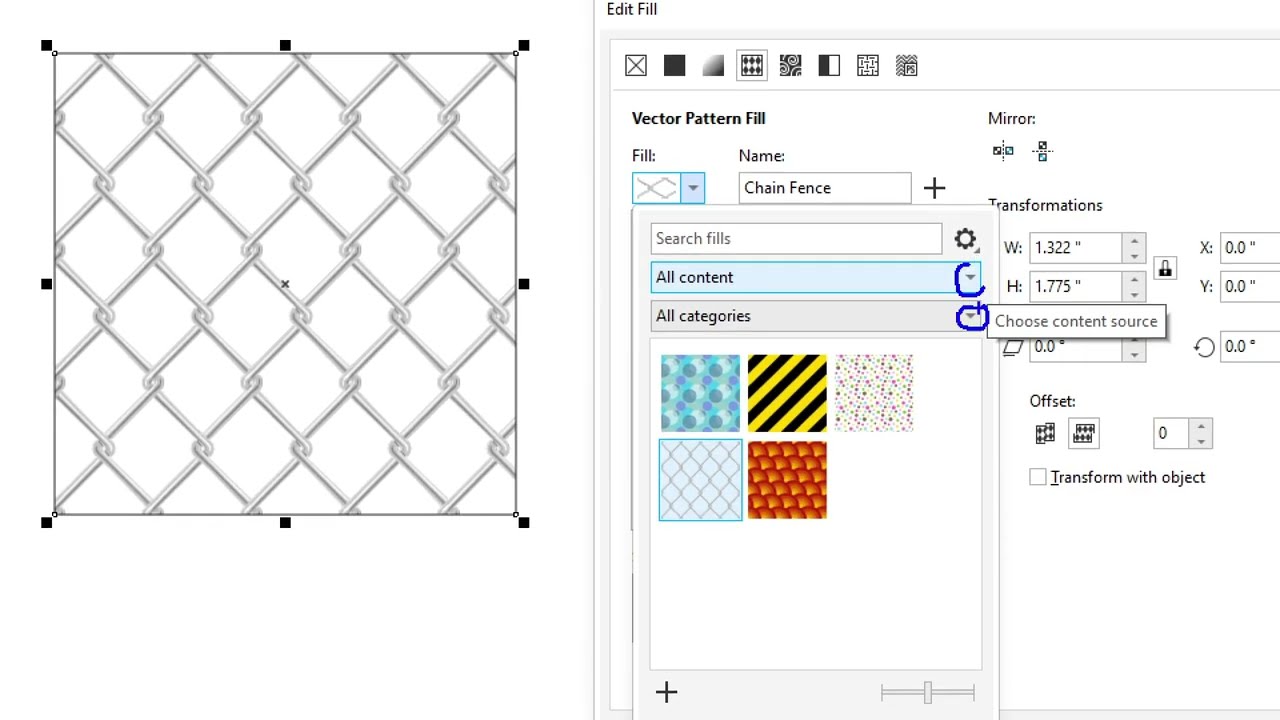
Task: Click Mirror tiles horizontally icon
Action: coord(1003,151)
